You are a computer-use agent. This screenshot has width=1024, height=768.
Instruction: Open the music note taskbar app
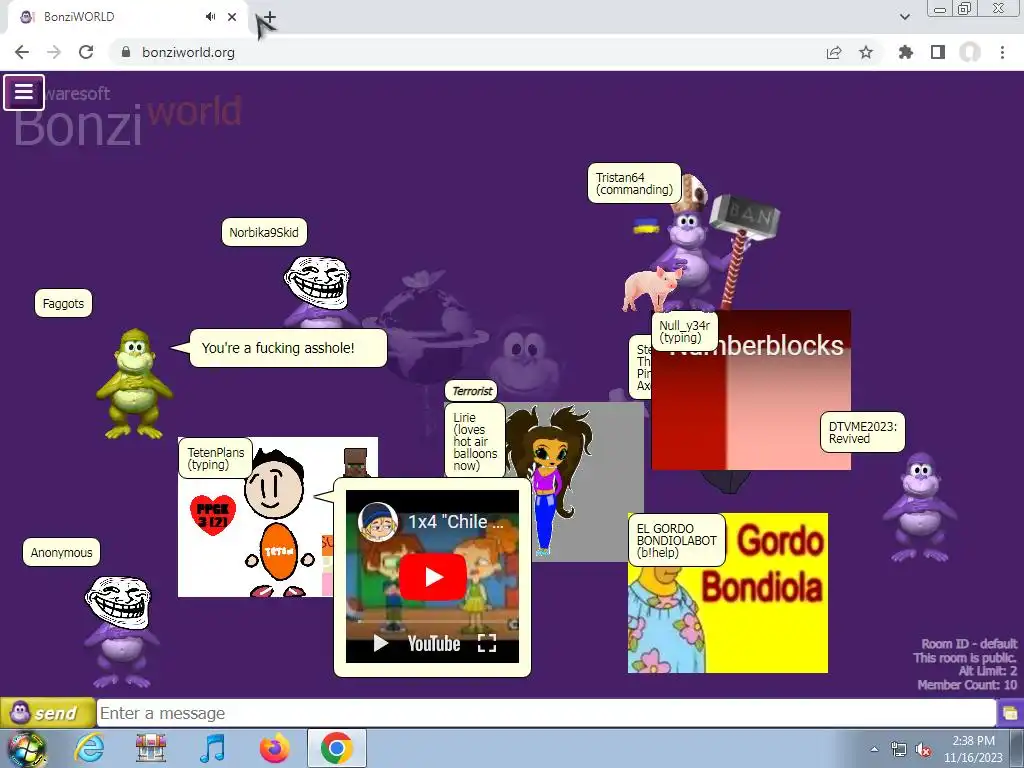(212, 748)
